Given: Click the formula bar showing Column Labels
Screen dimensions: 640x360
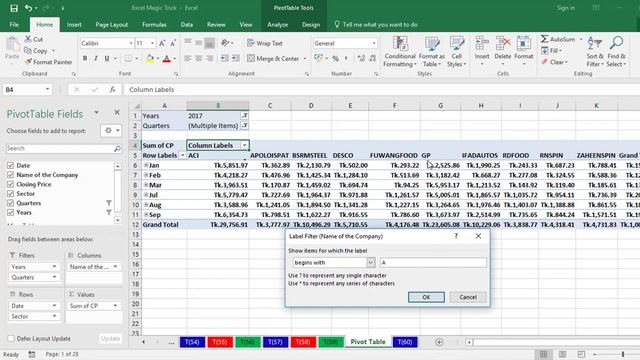Looking at the screenshot, I should 382,89.
